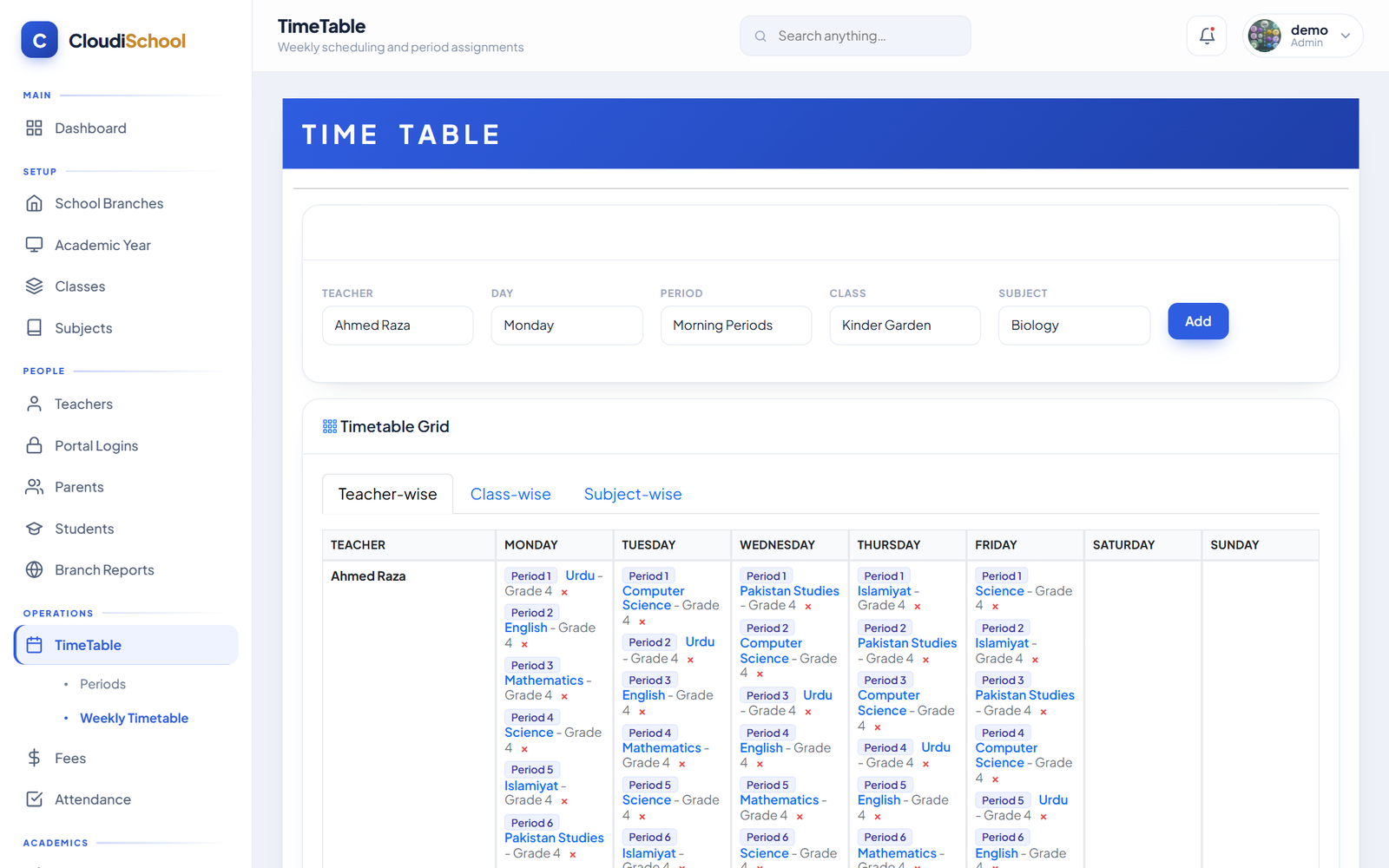Open the Period dropdown showing Morning Periods

tap(736, 325)
